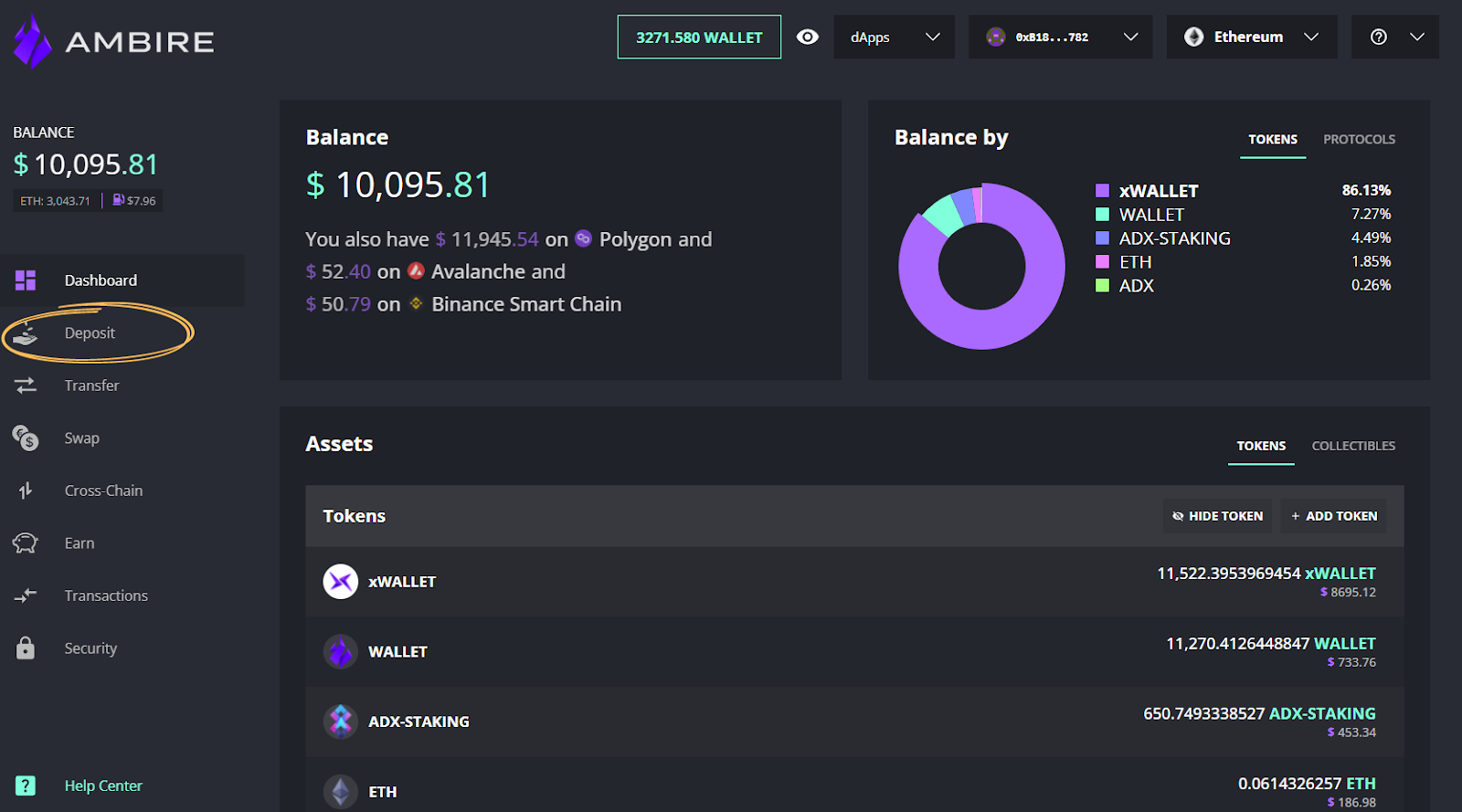This screenshot has height=812, width=1462.
Task: Click the xWALLET token icon
Action: 341,582
